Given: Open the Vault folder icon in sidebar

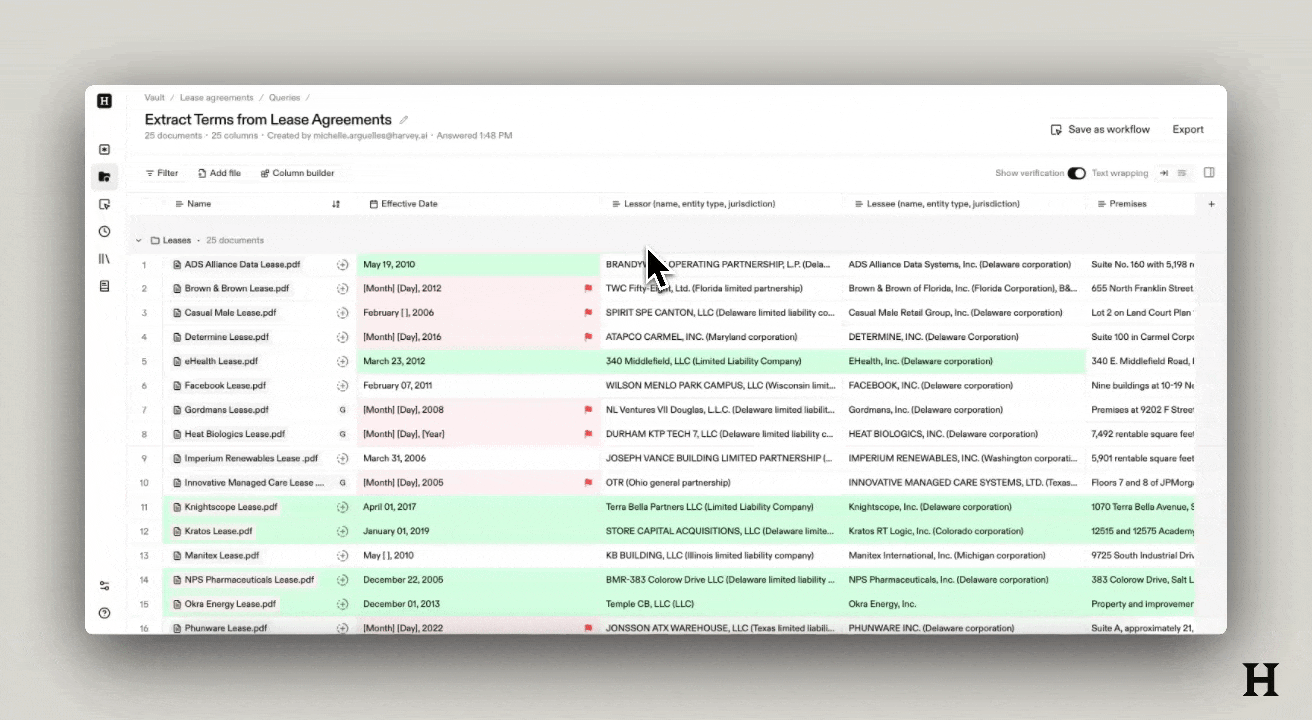Looking at the screenshot, I should point(104,177).
